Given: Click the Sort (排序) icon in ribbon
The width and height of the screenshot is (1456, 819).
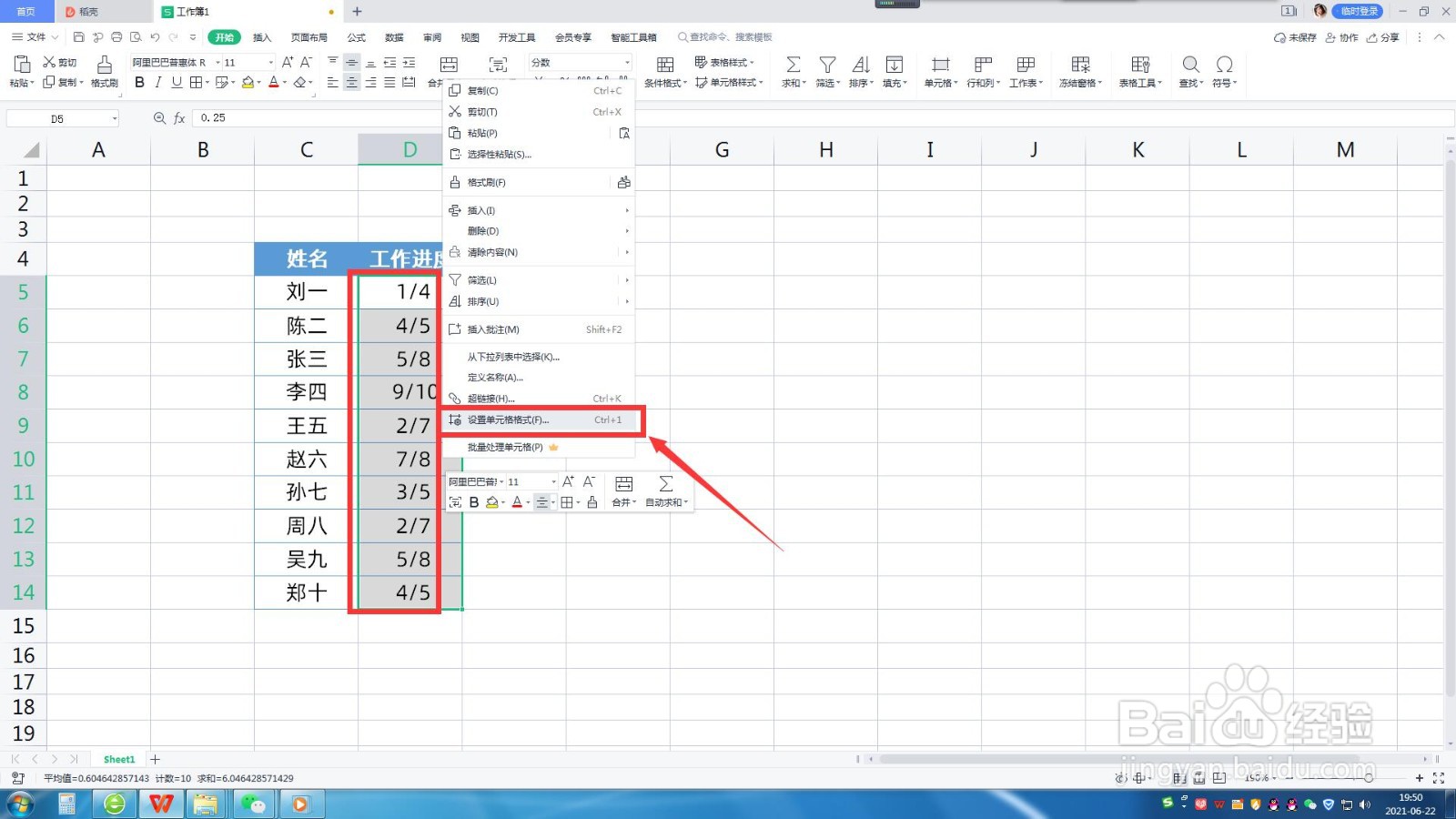Looking at the screenshot, I should point(860,65).
